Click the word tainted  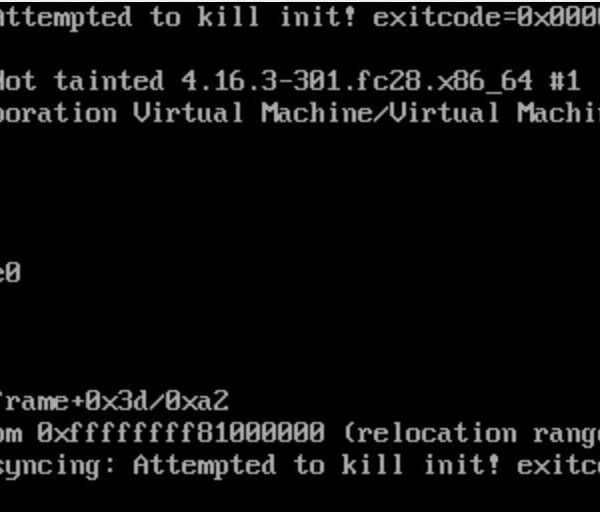[109, 81]
